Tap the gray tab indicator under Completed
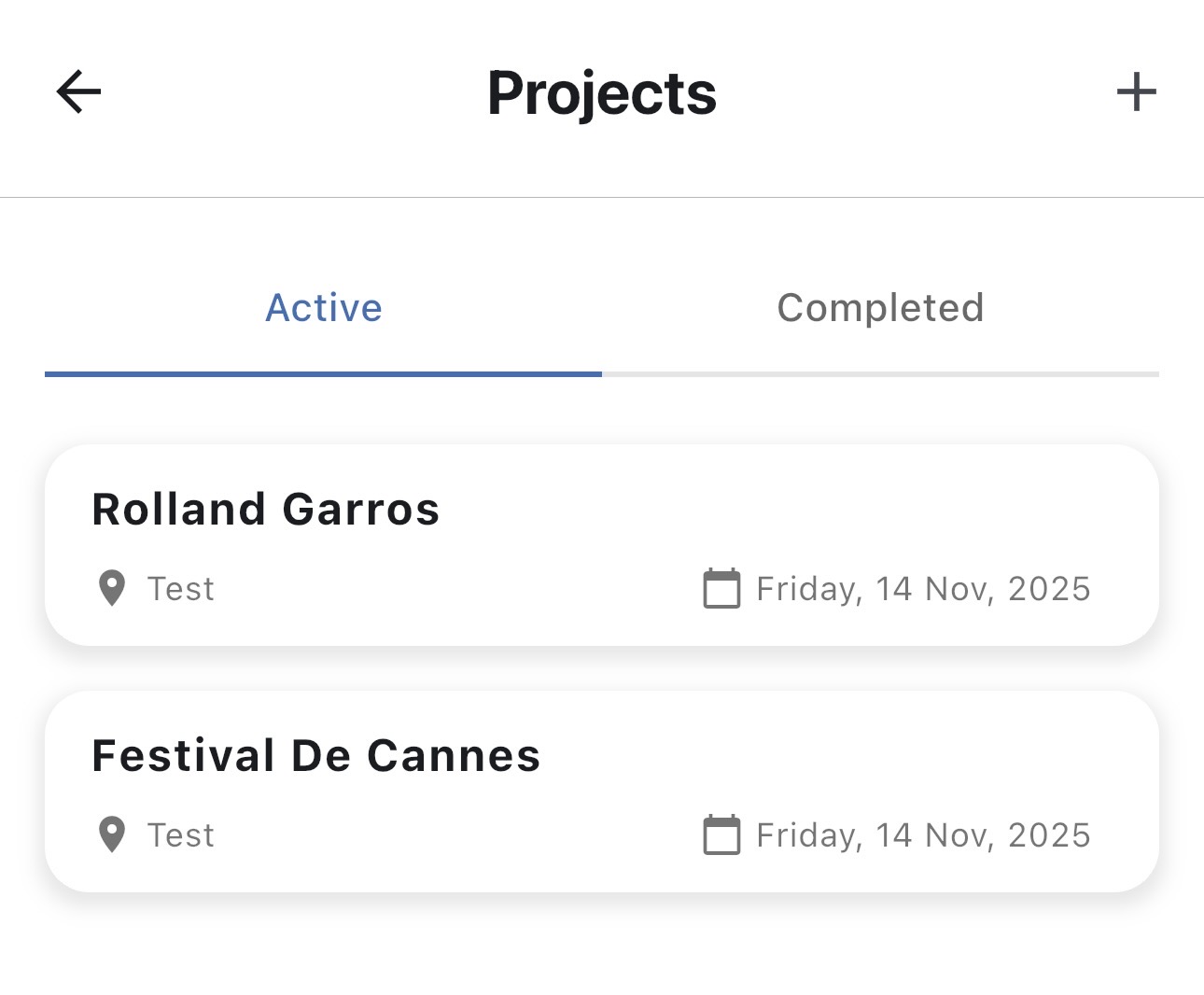The width and height of the screenshot is (1204, 995). pos(880,373)
